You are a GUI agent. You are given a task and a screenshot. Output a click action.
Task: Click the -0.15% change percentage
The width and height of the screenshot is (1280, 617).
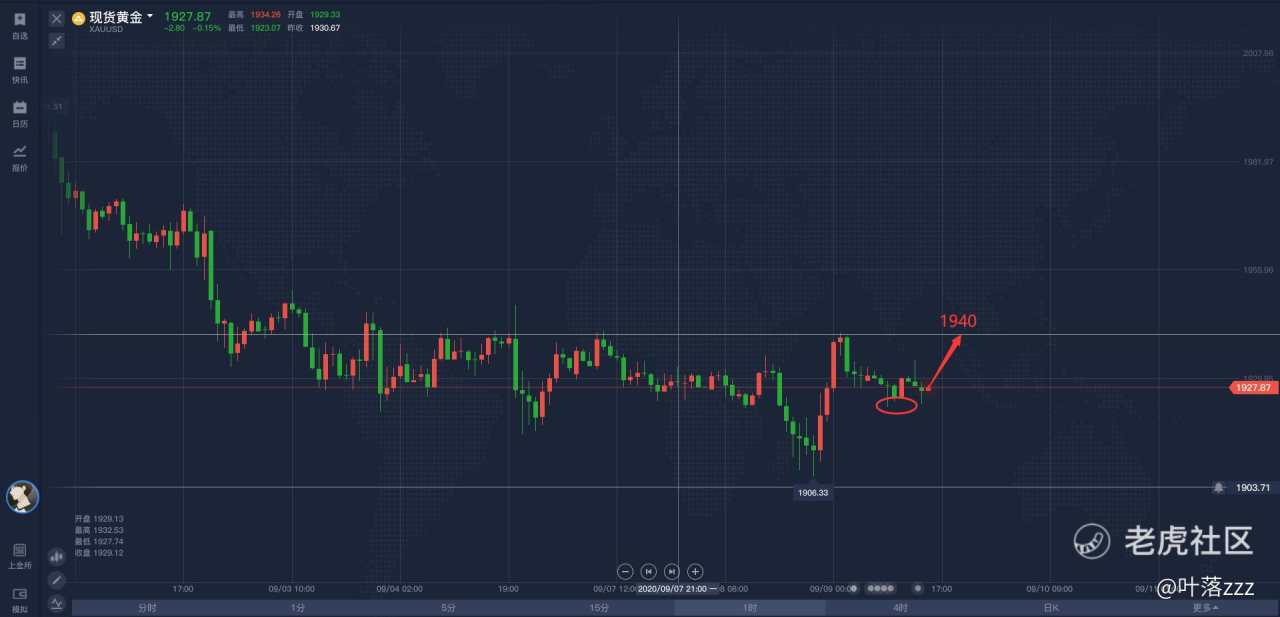pos(207,28)
